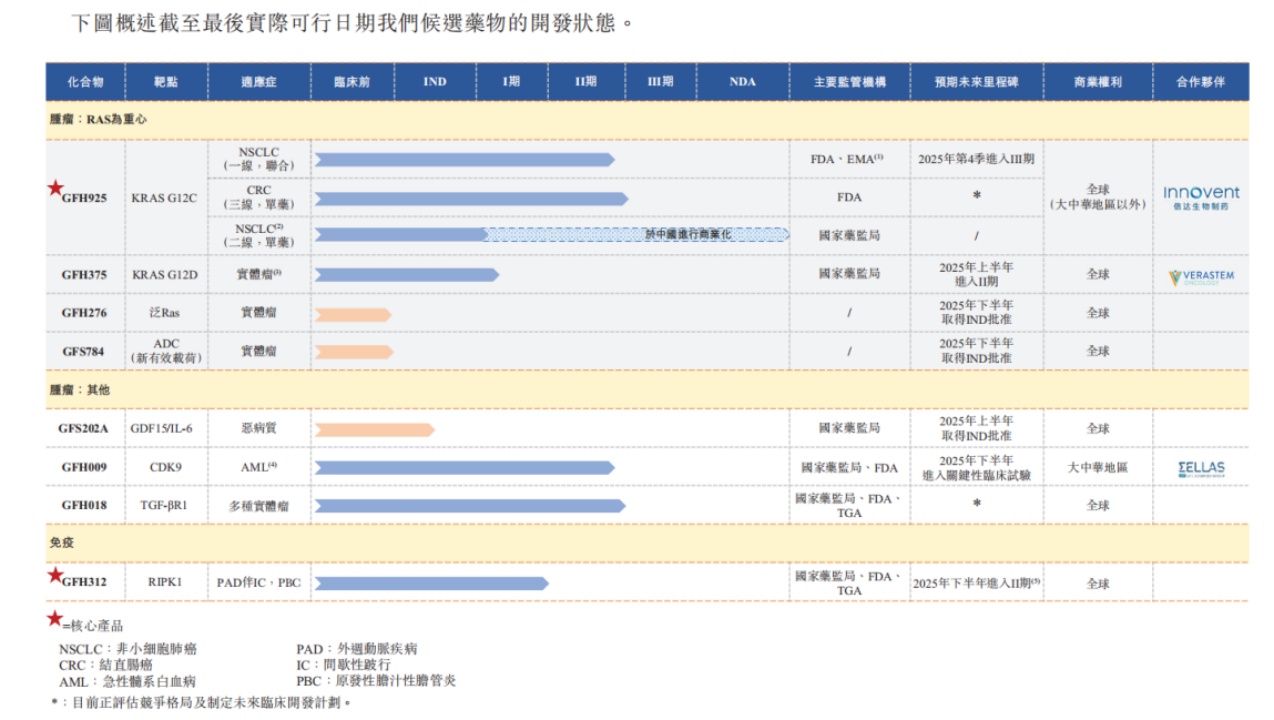Image resolution: width=1274 pixels, height=720 pixels.
Task: Click the orange progress arrow for GFH276
Action: [x=353, y=314]
